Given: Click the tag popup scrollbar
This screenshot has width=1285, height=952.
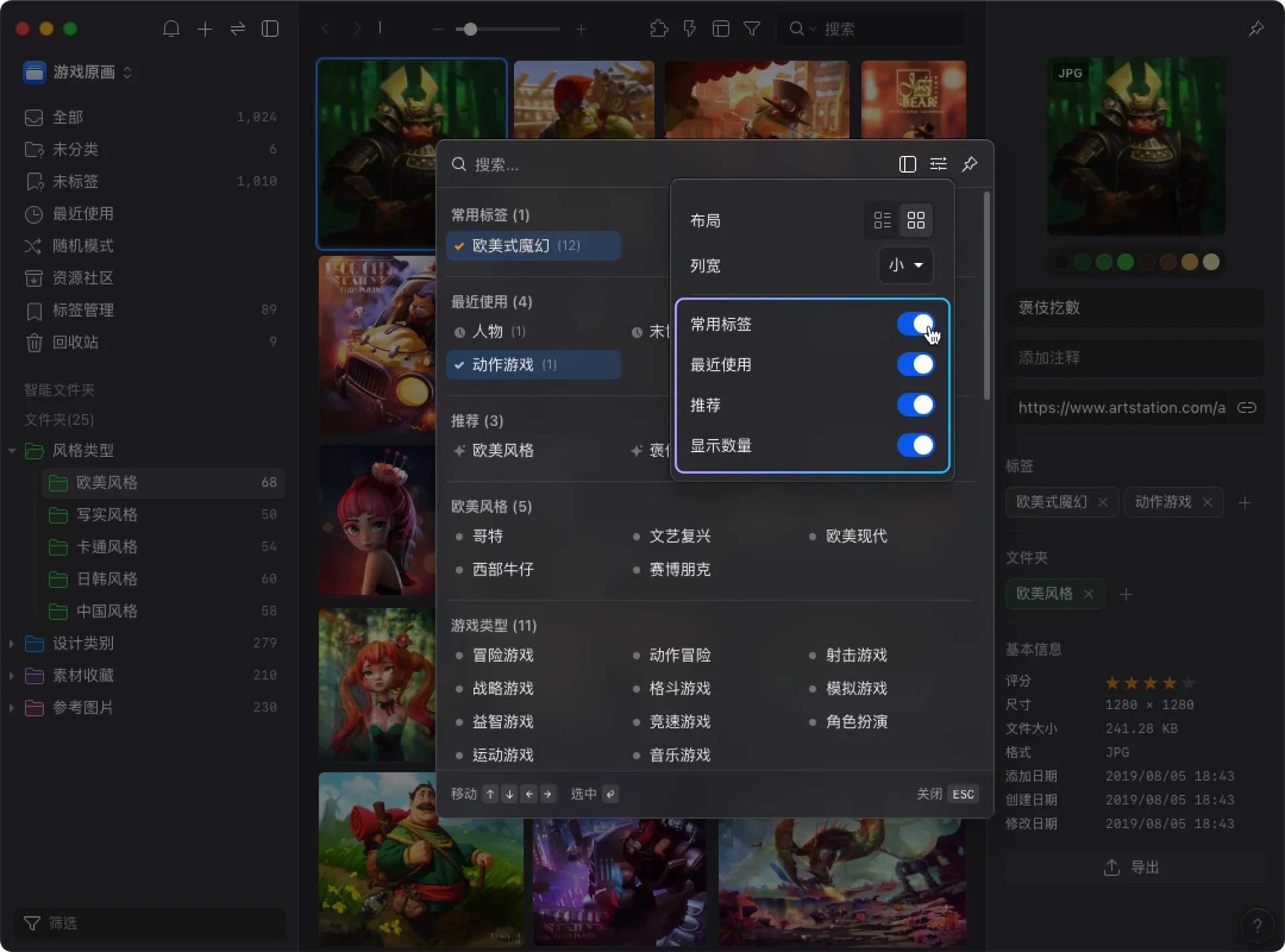Looking at the screenshot, I should (x=987, y=296).
